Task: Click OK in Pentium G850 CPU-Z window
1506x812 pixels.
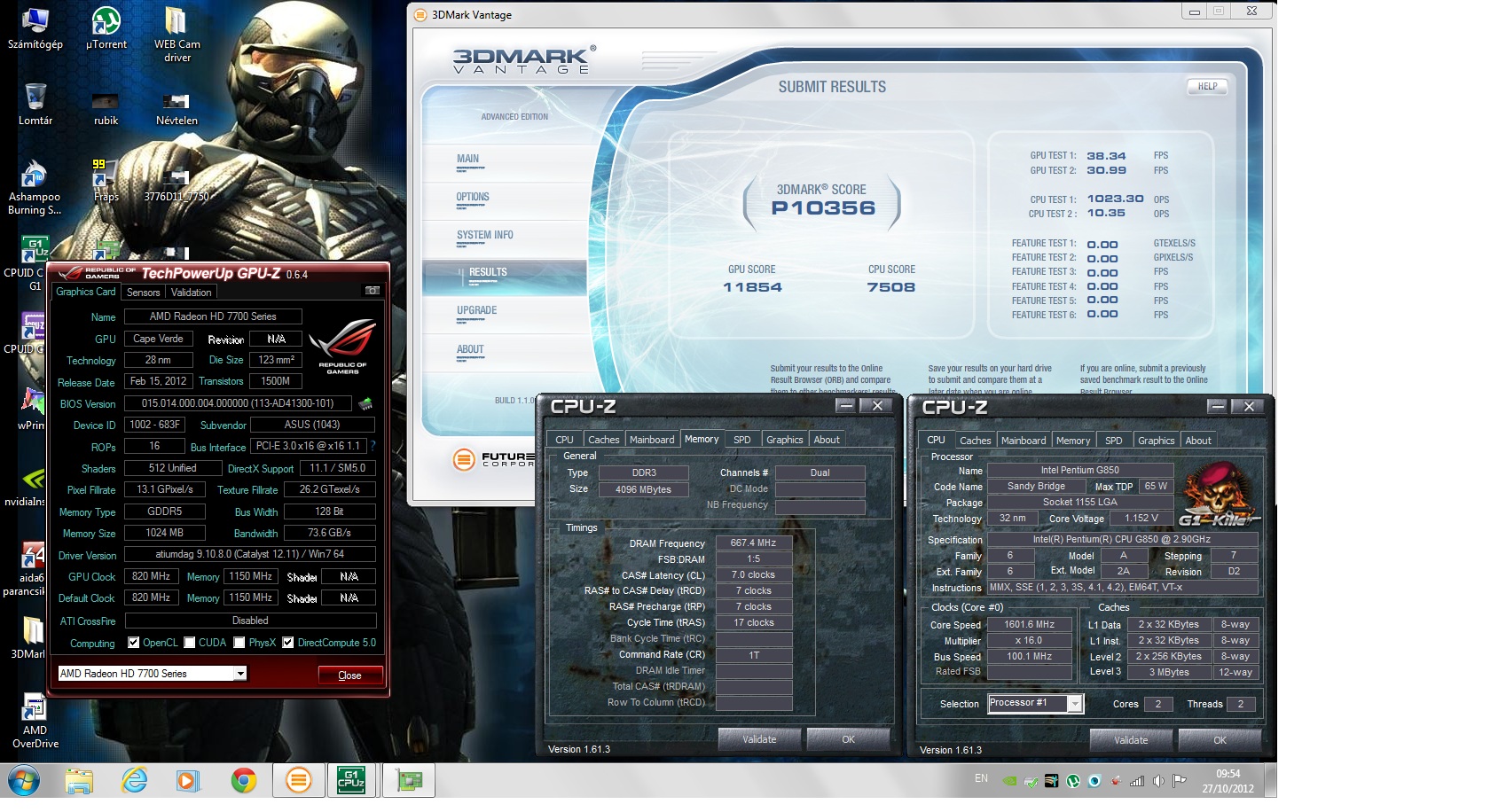Action: pos(1220,740)
